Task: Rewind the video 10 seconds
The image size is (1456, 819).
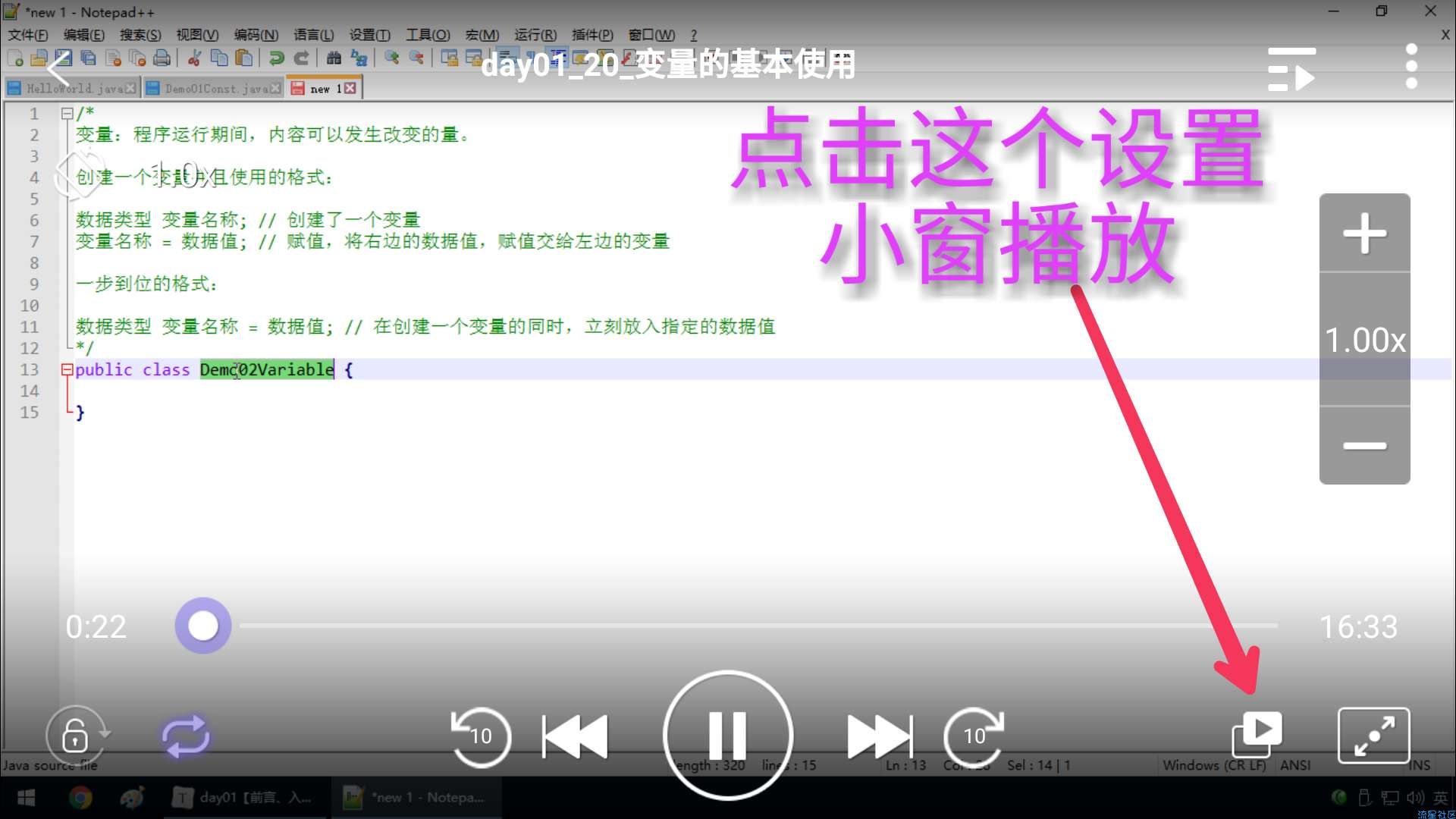Action: coord(481,736)
